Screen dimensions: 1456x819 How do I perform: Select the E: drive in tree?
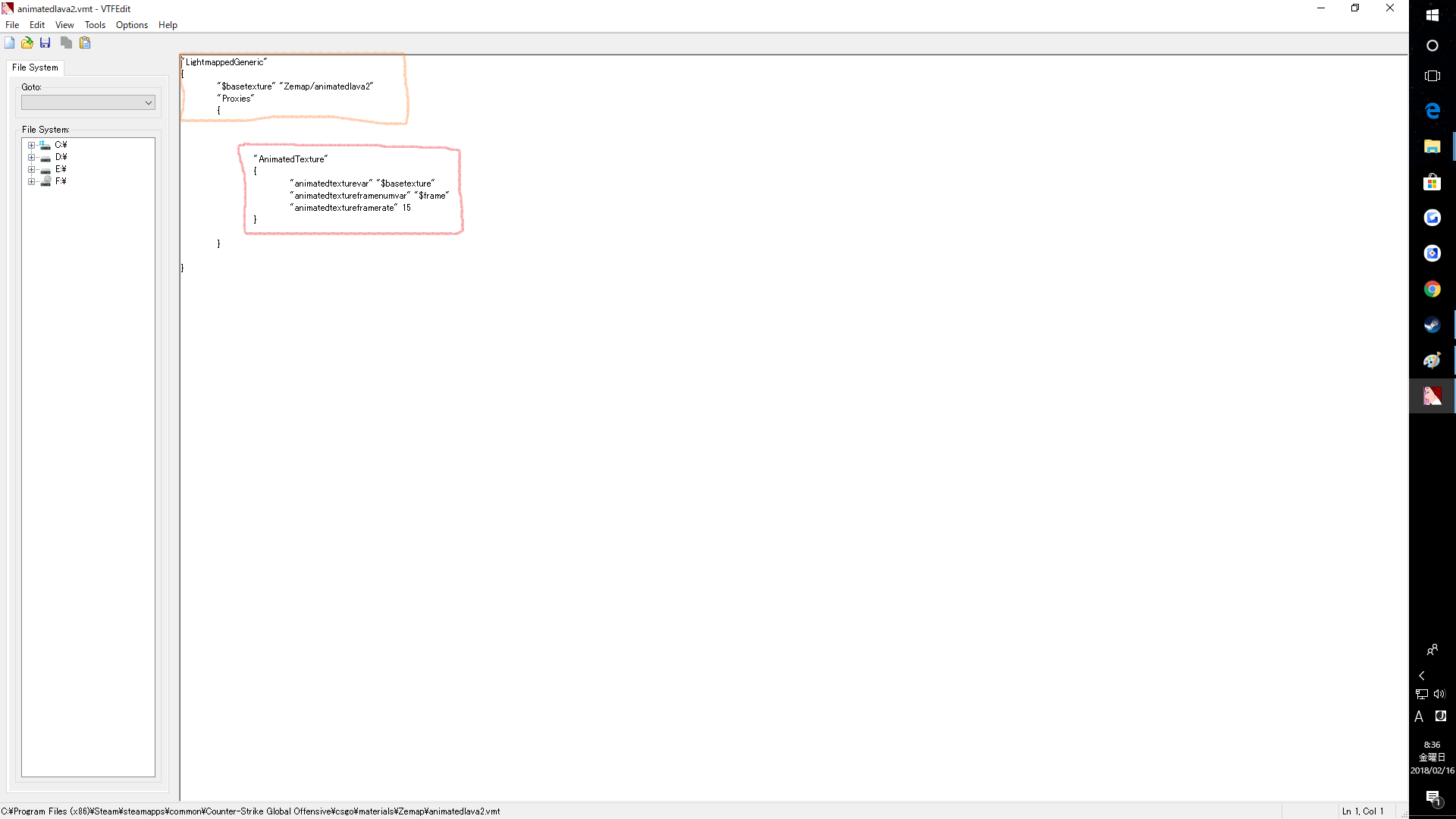pyautogui.click(x=61, y=169)
